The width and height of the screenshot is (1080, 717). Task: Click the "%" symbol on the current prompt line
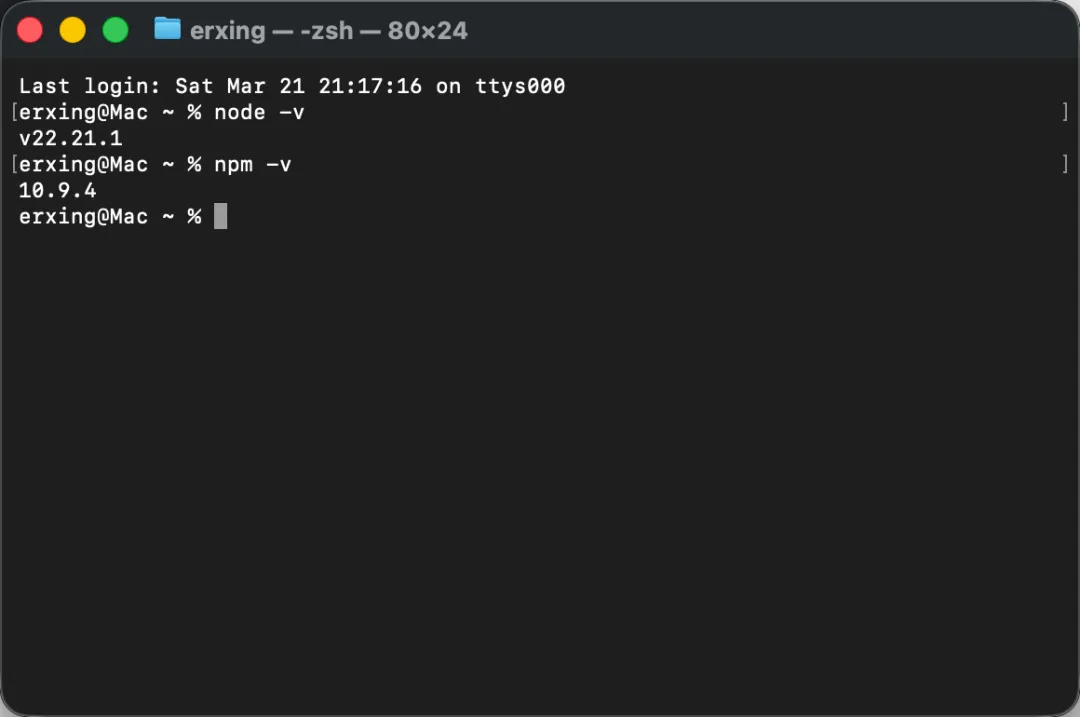(x=194, y=217)
